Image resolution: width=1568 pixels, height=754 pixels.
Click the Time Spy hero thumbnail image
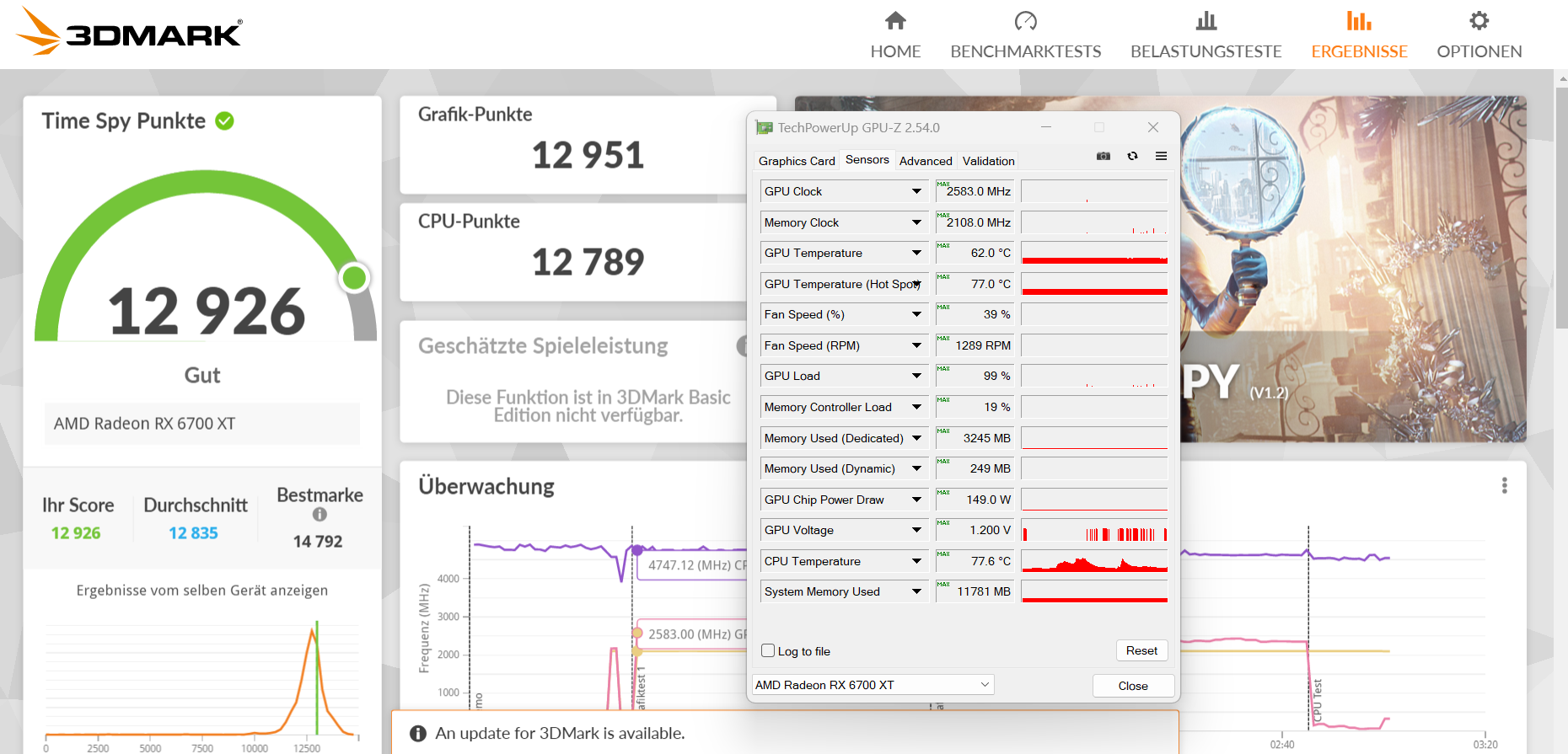(1353, 270)
